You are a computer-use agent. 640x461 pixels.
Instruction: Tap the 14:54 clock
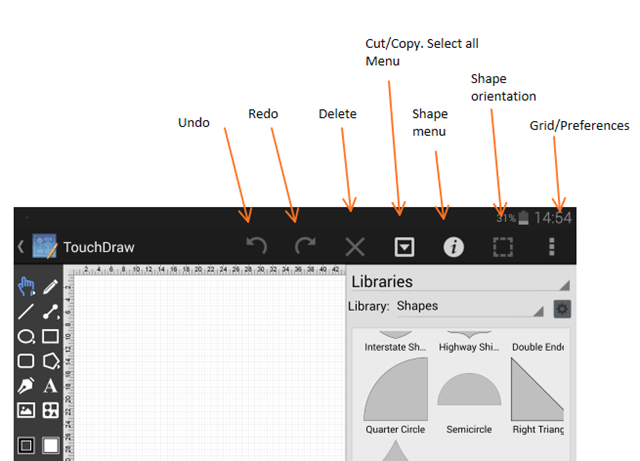553,218
